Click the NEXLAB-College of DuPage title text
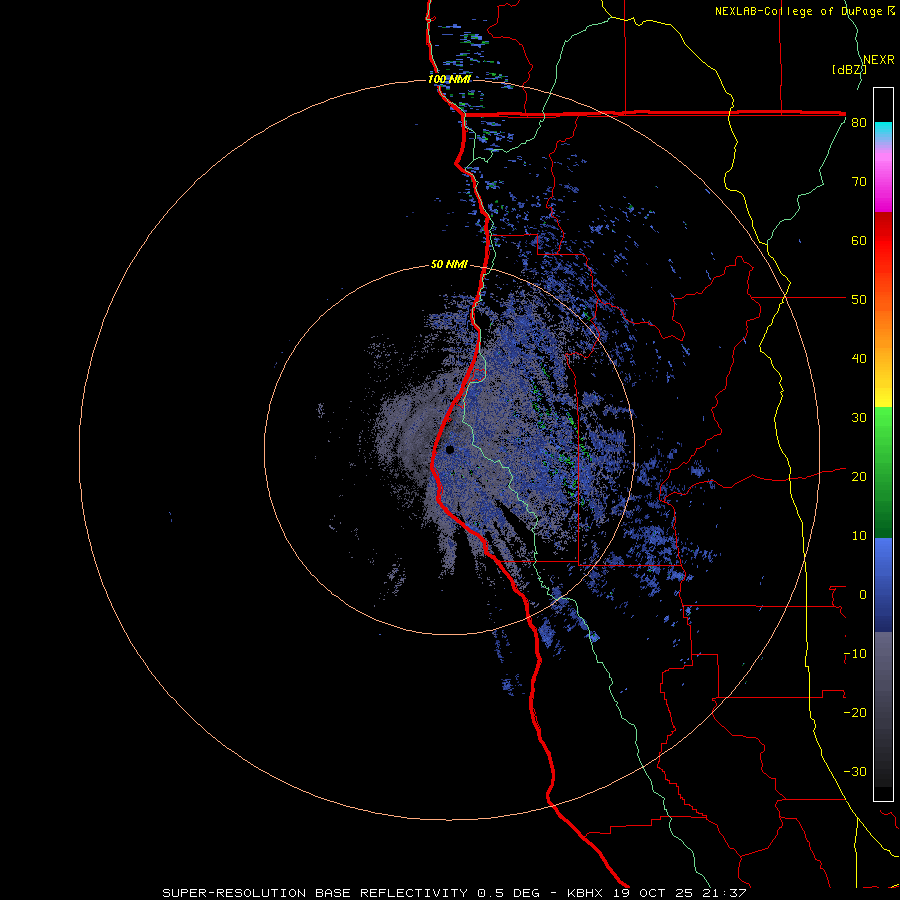Viewport: 900px width, 900px height. (x=799, y=11)
